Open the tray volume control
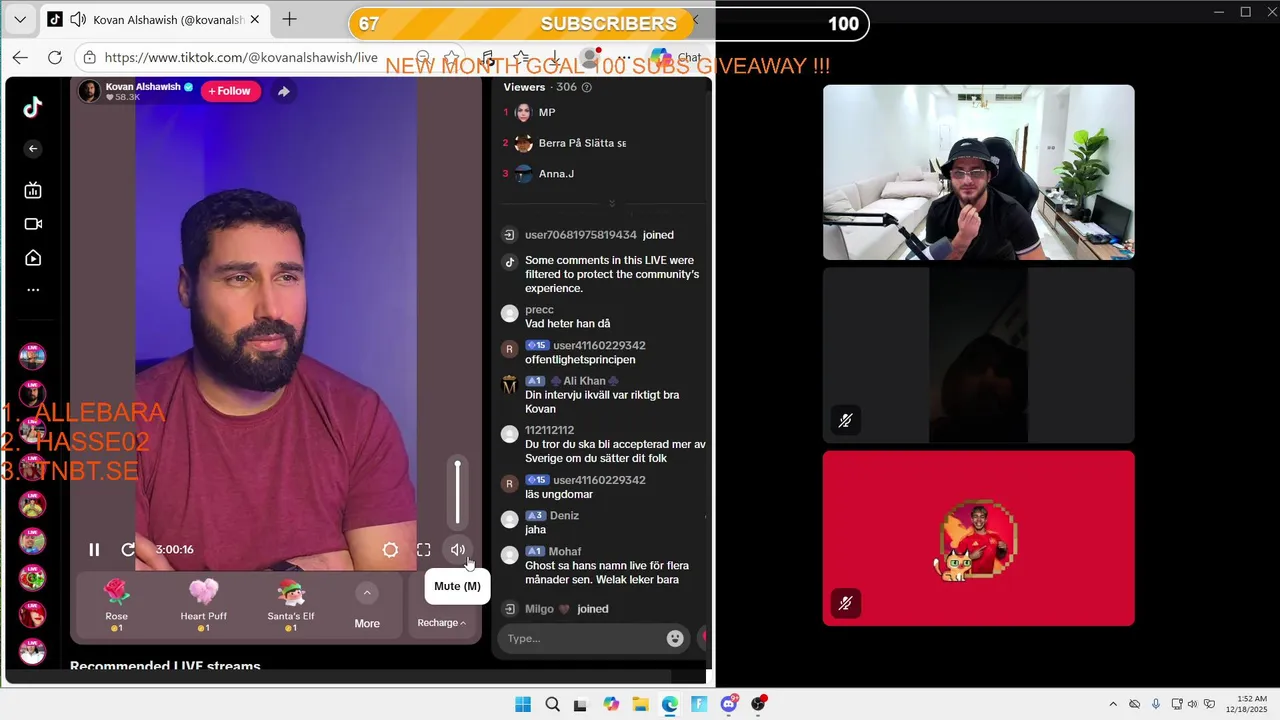This screenshot has height=720, width=1280. click(1194, 704)
